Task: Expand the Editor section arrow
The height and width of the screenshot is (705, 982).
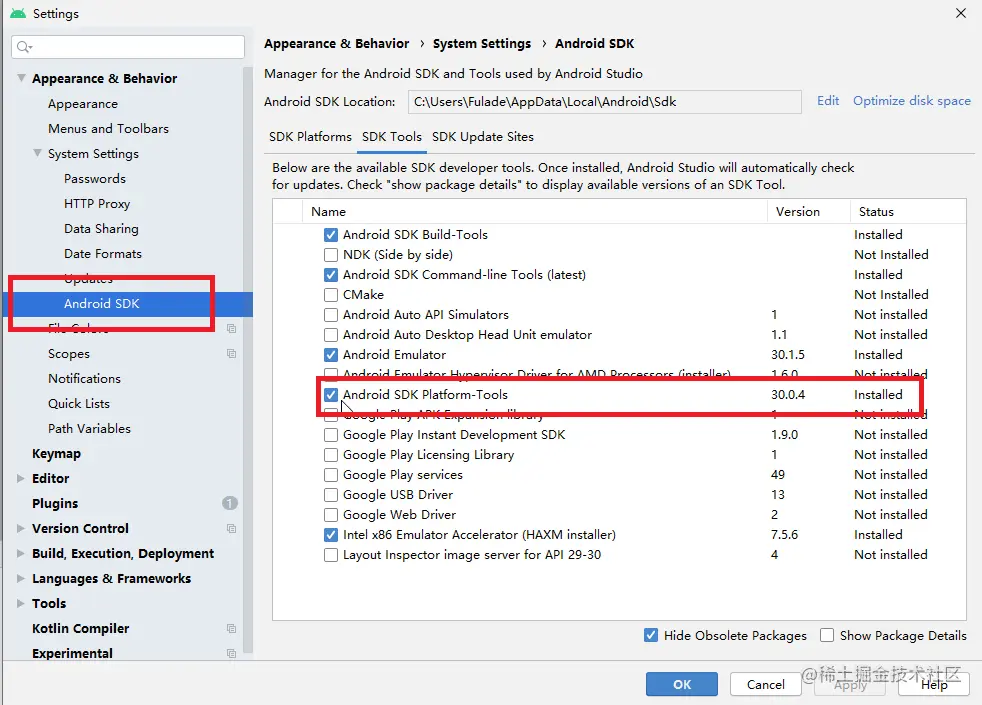Action: 21,478
